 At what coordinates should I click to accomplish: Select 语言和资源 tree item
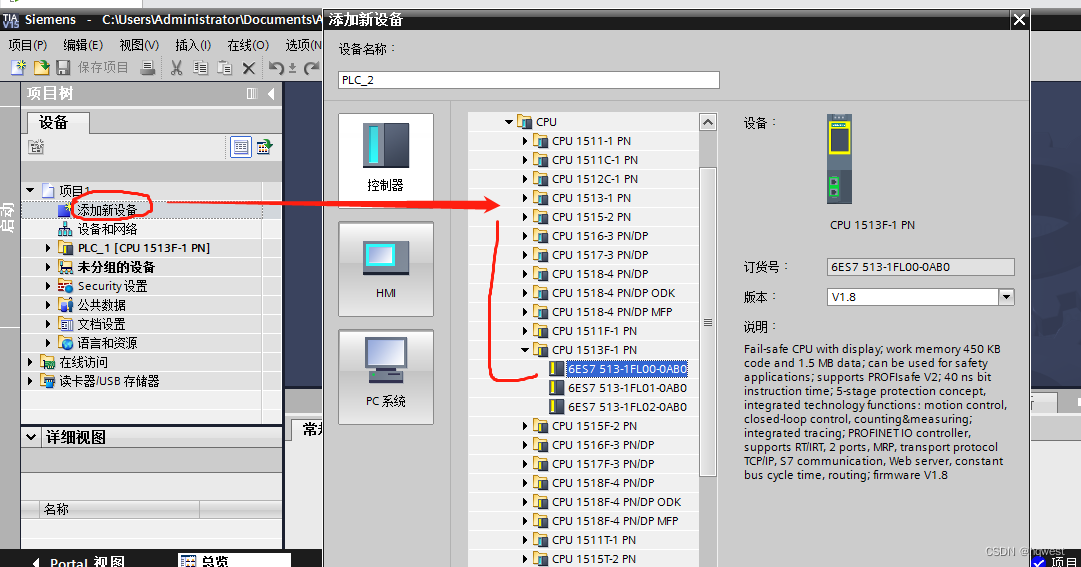pyautogui.click(x=108, y=343)
